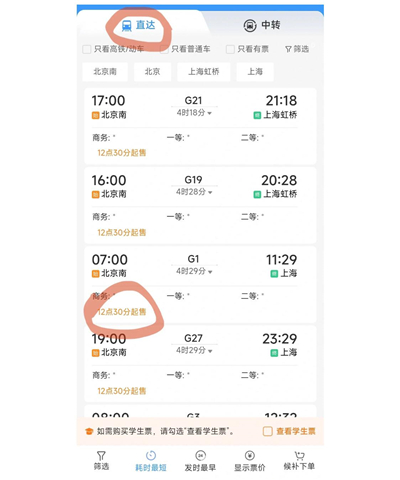Tap the 直达 train icon
Image resolution: width=400 pixels, height=480 pixels.
point(127,26)
